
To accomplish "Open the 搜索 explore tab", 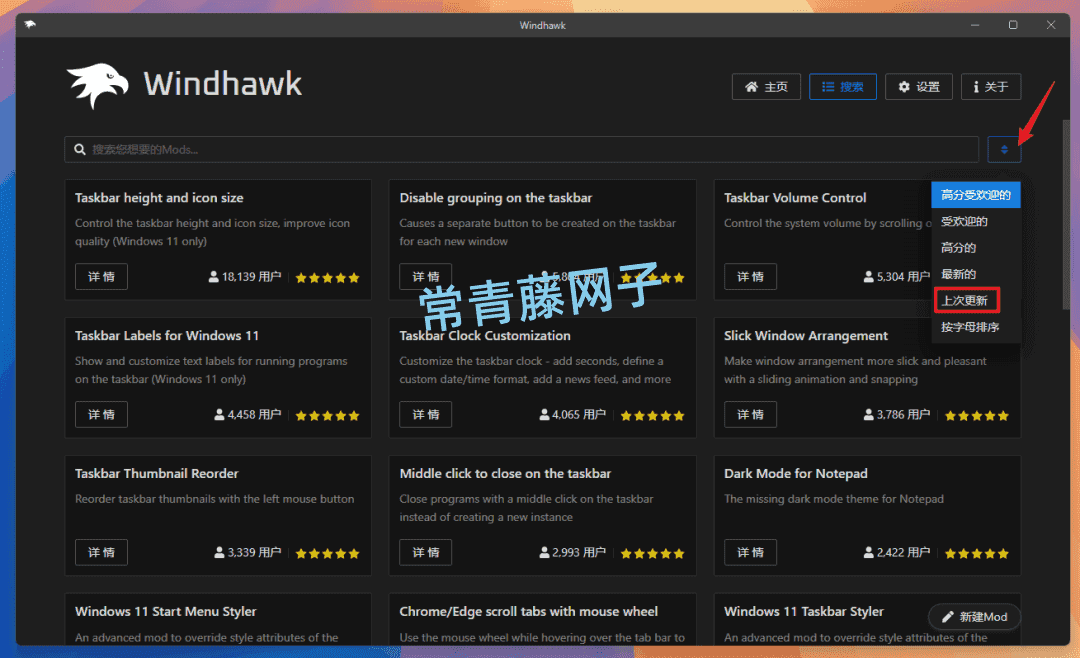I will (x=842, y=87).
